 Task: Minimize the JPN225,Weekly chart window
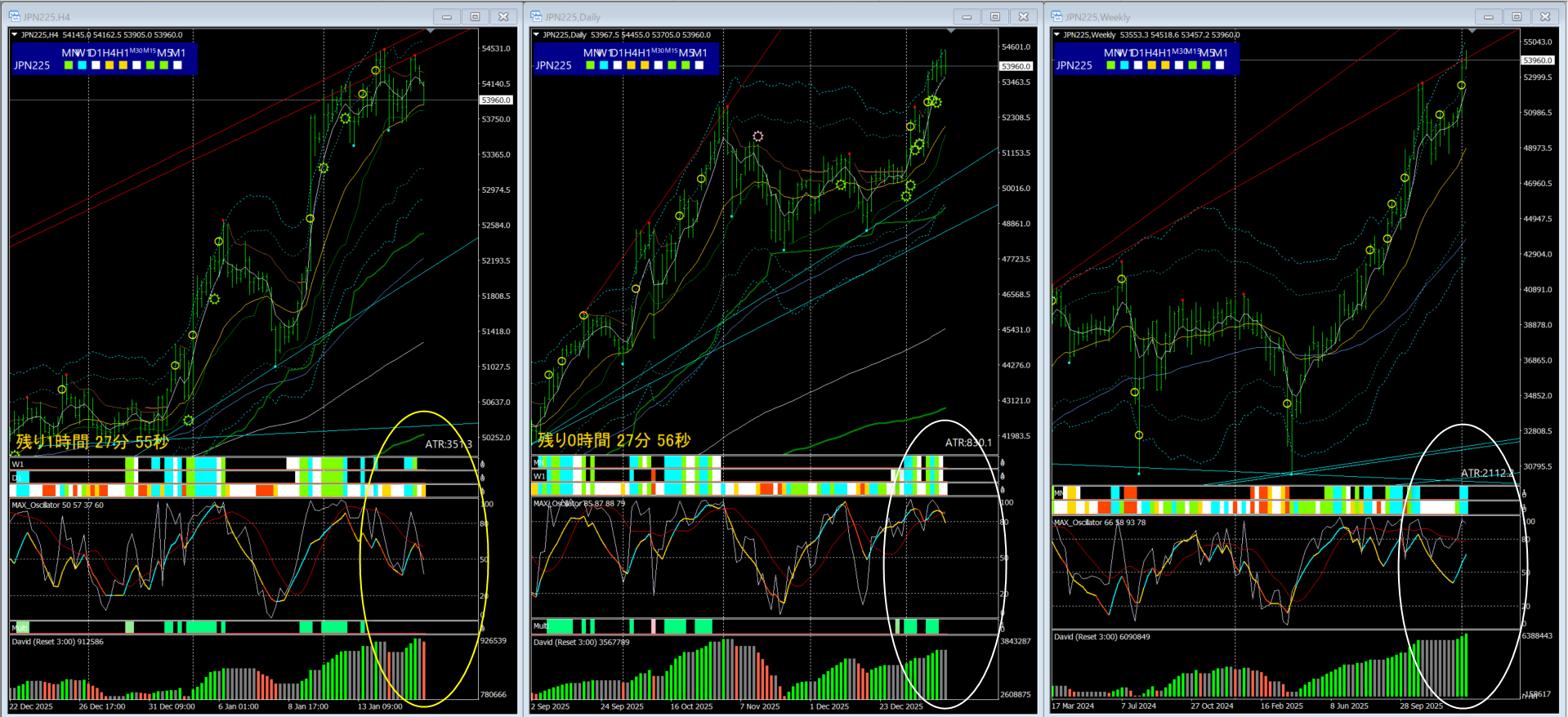[1488, 16]
